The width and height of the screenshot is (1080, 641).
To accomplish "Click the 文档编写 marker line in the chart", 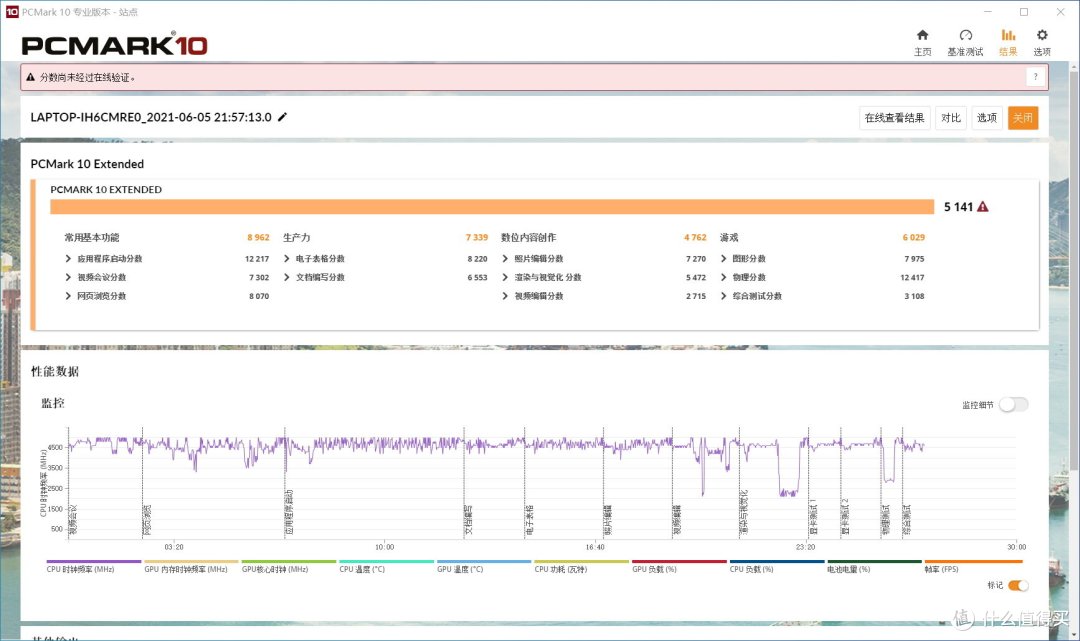I will click(464, 482).
